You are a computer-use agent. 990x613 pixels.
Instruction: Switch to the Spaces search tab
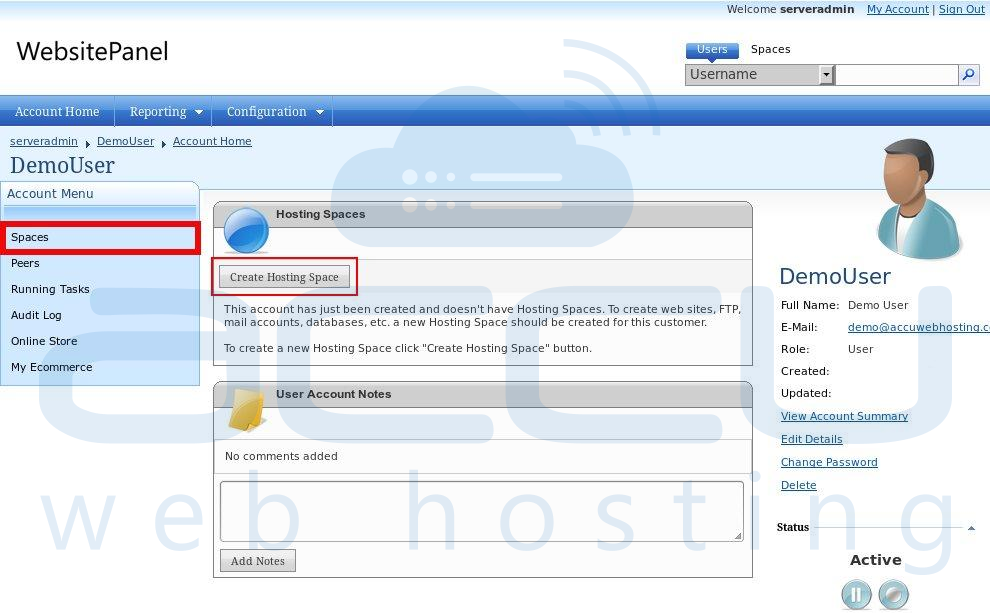point(770,49)
